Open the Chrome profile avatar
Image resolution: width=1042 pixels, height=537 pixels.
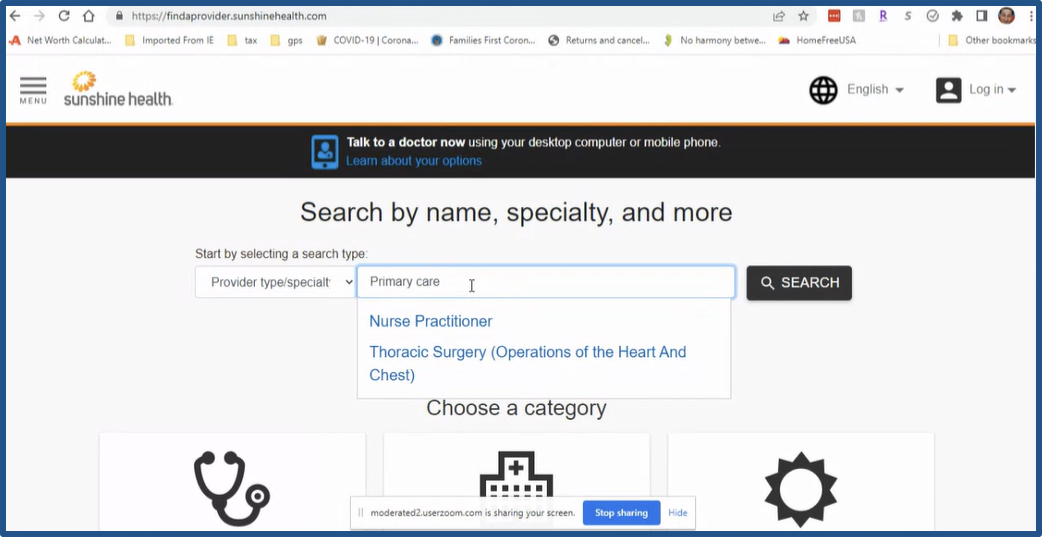[x=1006, y=16]
